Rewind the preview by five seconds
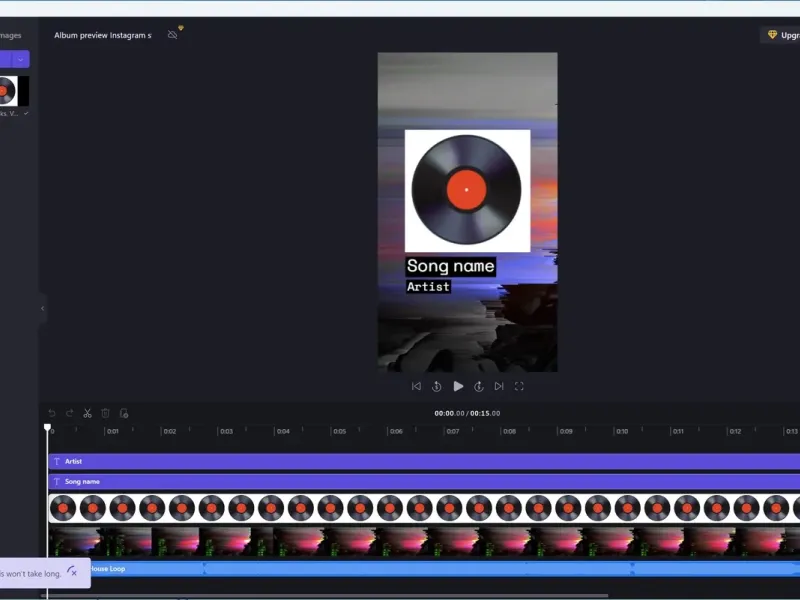 click(x=437, y=386)
